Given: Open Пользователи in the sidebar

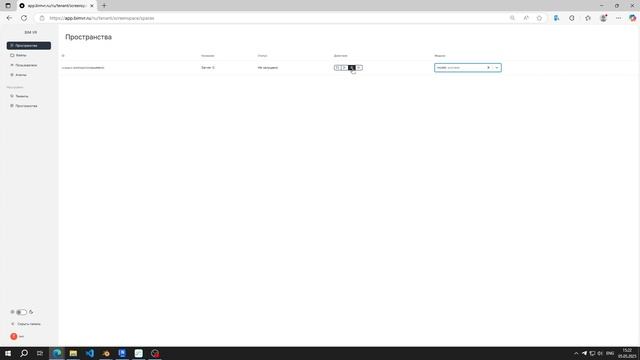Looking at the screenshot, I should coord(24,65).
